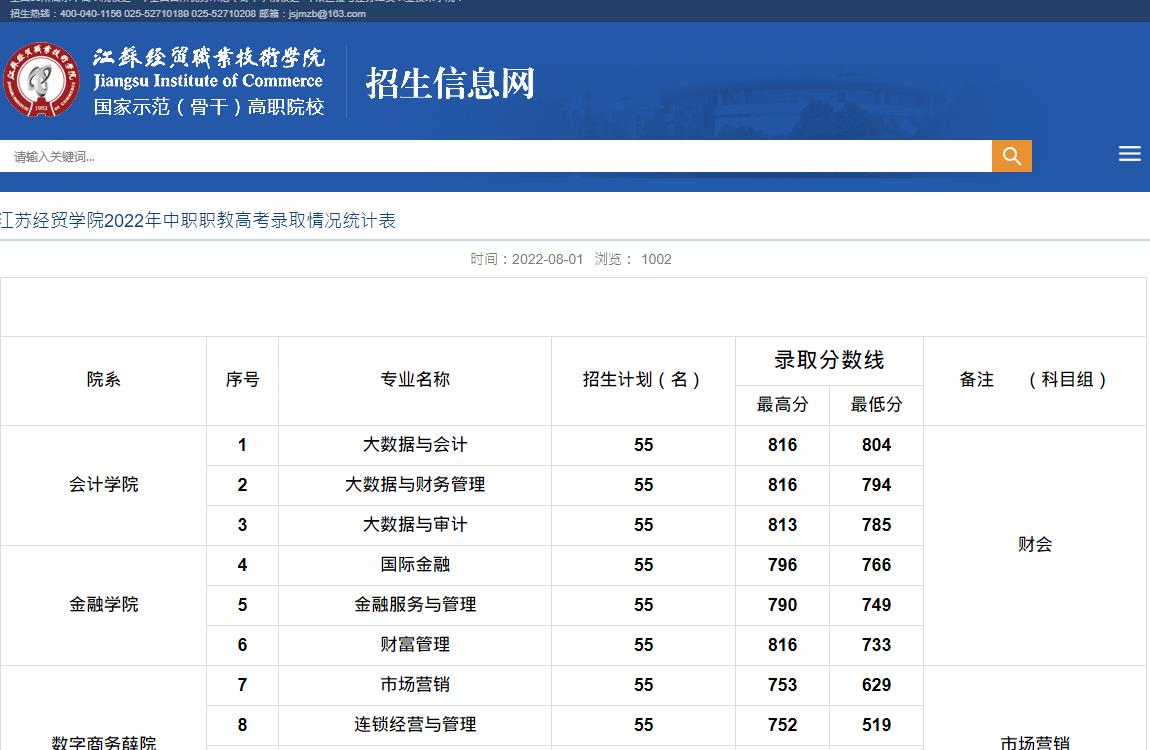
Task: Click the highest score 796
Action: tap(783, 565)
